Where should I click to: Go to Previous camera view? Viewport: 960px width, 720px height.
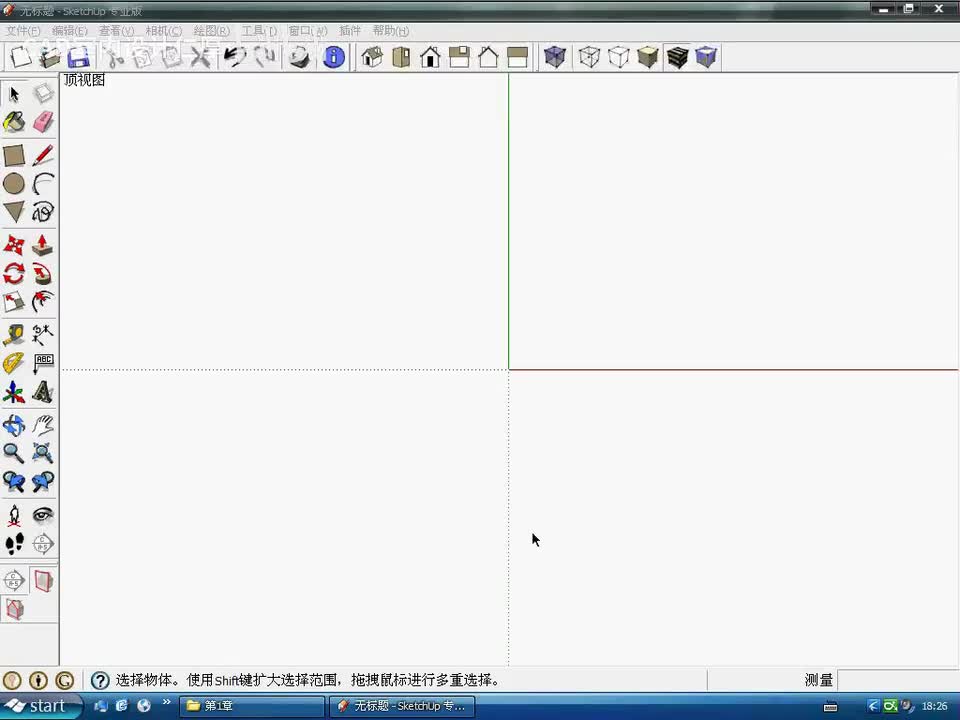click(14, 482)
